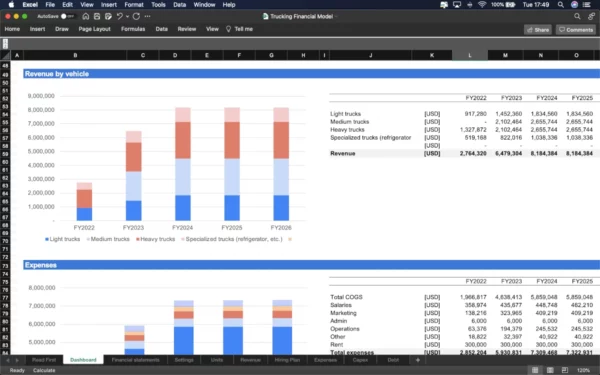Click the Expenses section heading
This screenshot has height=375, width=600.
41,265
